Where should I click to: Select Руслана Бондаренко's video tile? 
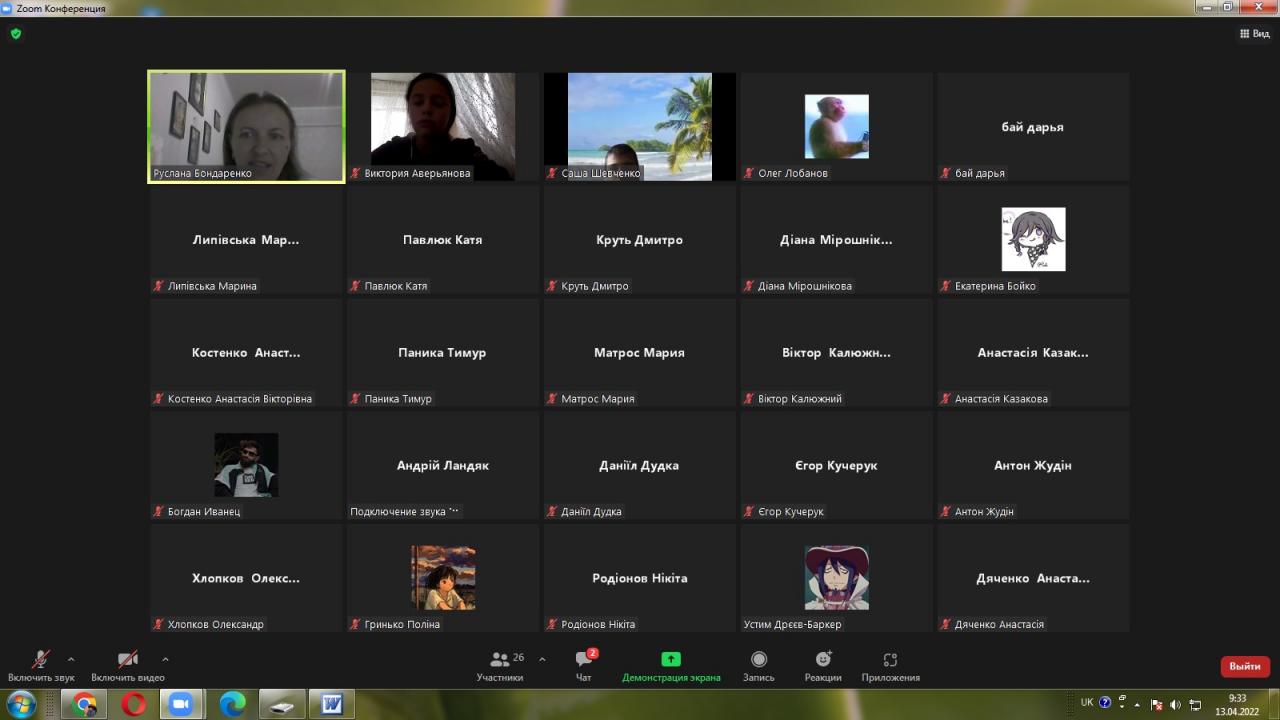click(246, 126)
